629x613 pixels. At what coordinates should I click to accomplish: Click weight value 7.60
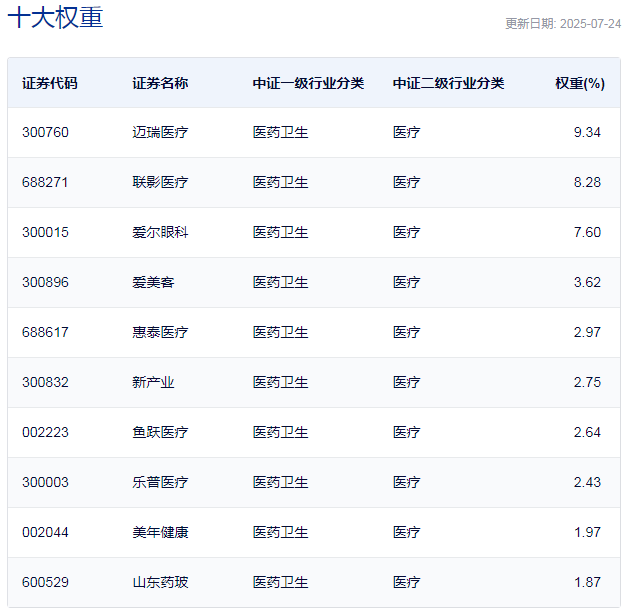pos(587,232)
